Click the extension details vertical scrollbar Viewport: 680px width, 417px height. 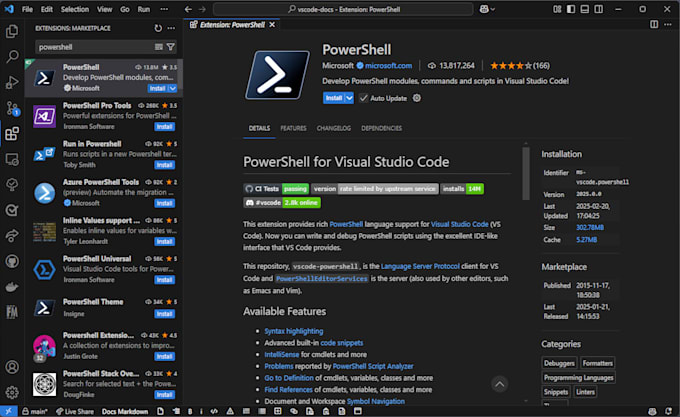click(x=526, y=173)
